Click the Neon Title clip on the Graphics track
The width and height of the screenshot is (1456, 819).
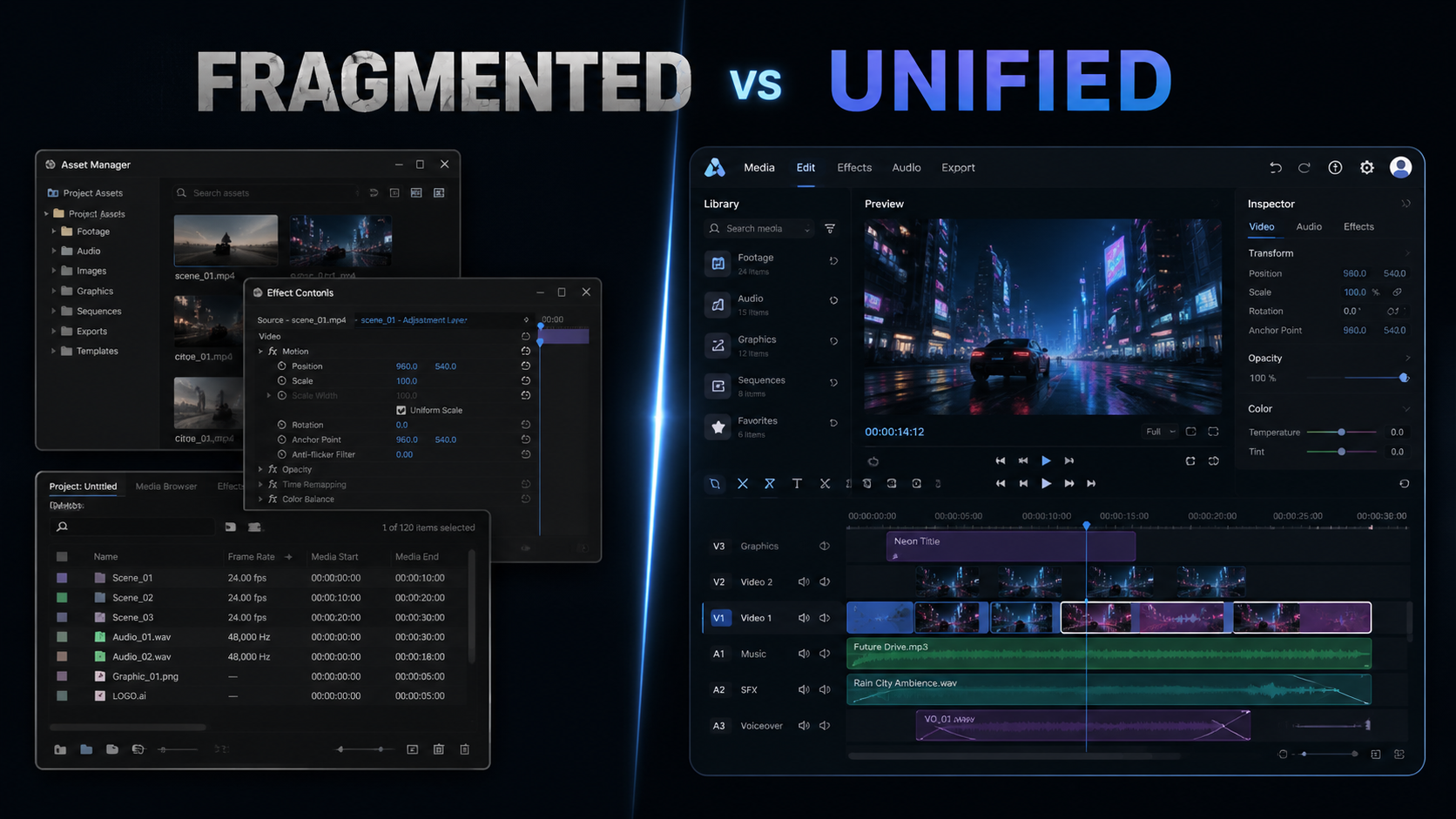point(1011,547)
